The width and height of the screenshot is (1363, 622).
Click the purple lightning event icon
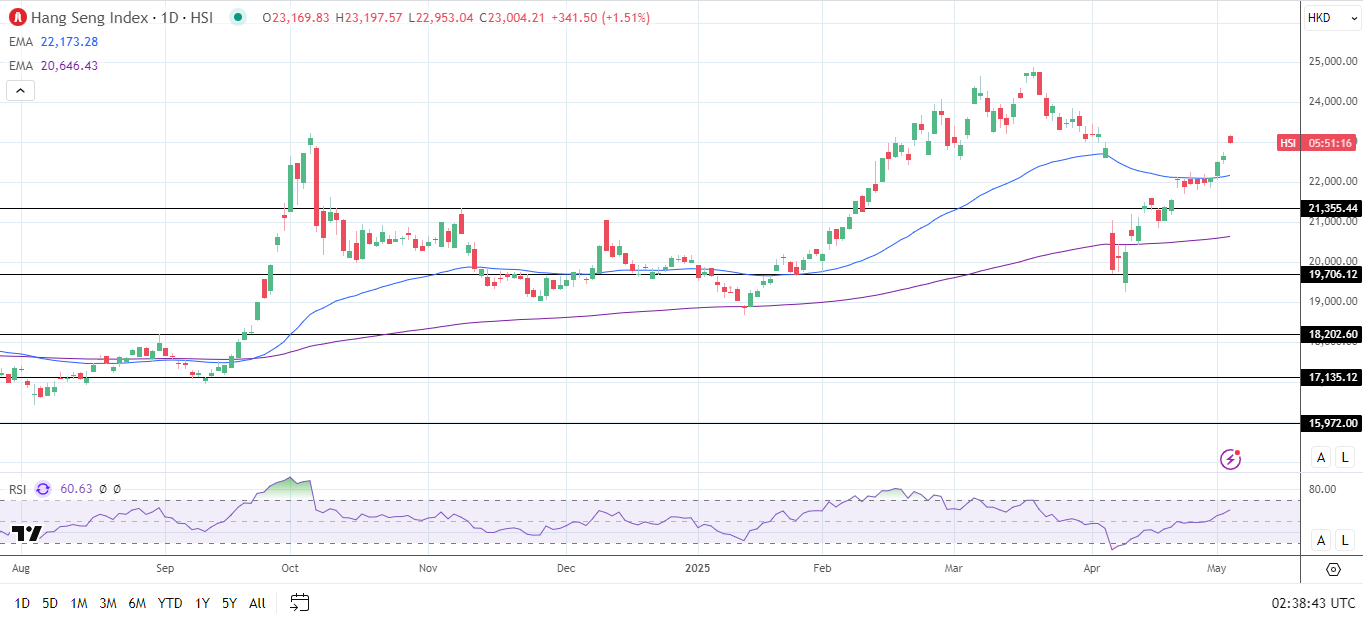pos(1231,459)
